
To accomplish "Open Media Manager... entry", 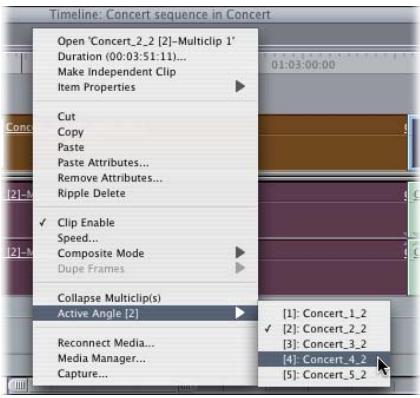I will [145, 358].
